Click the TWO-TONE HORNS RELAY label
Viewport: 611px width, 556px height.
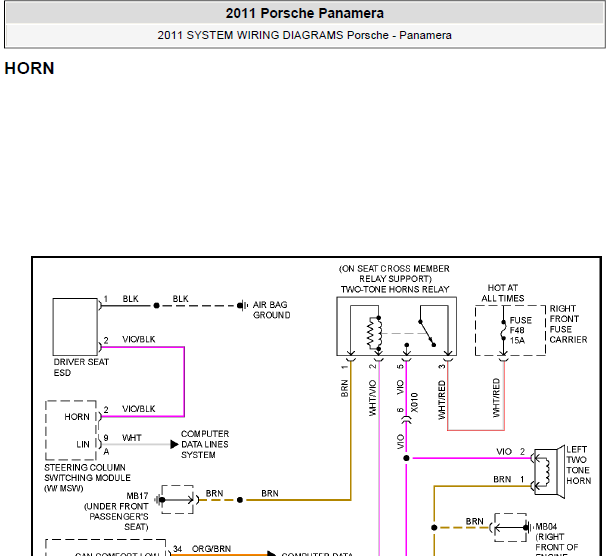(395, 289)
